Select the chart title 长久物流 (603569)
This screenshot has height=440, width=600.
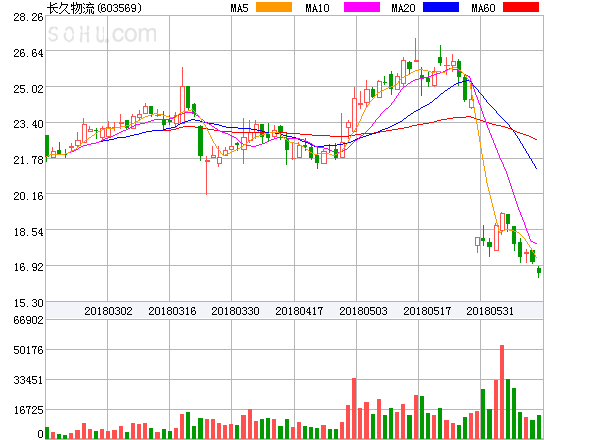click(94, 8)
